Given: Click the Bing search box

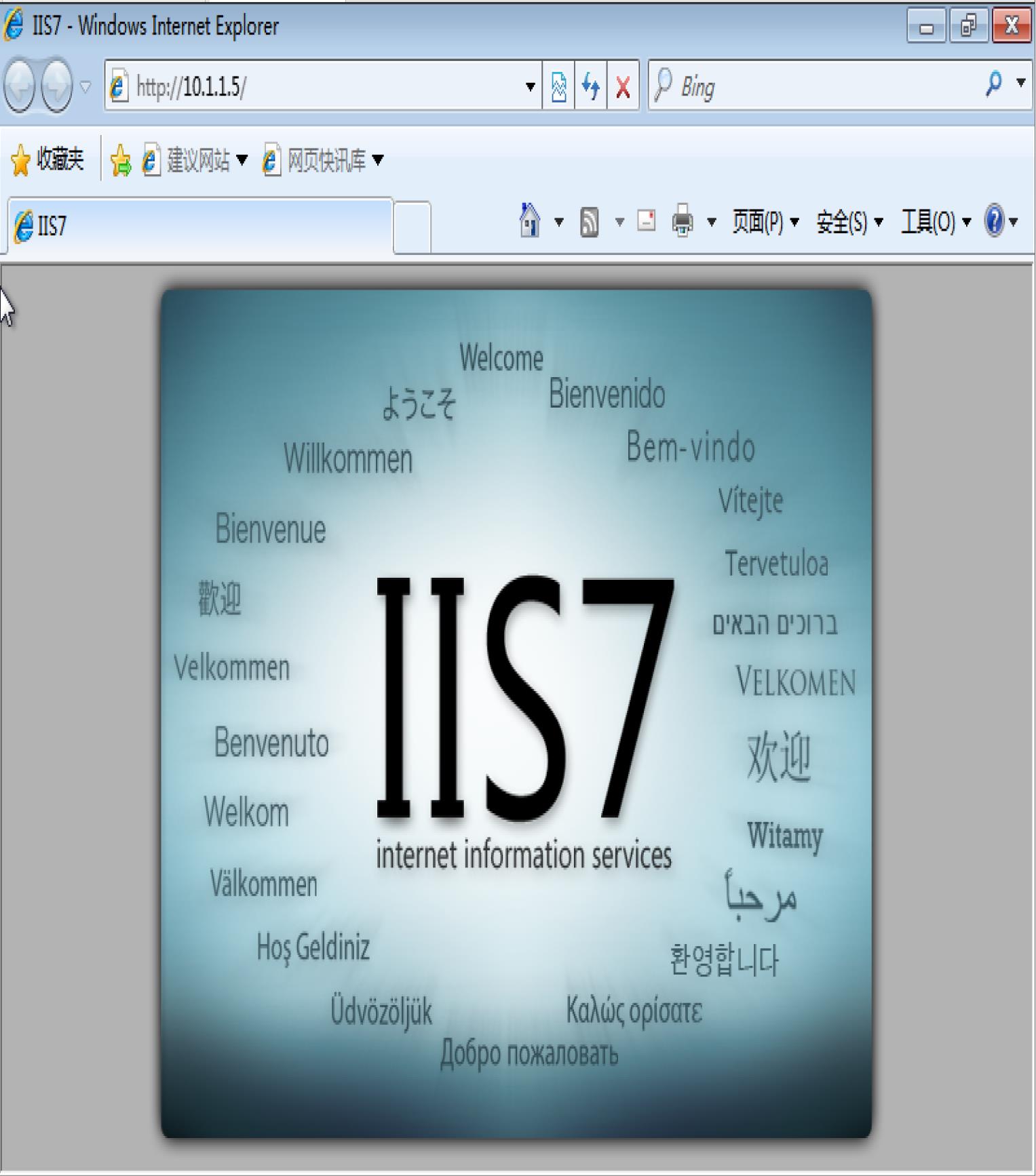Looking at the screenshot, I should pyautogui.click(x=814, y=87).
